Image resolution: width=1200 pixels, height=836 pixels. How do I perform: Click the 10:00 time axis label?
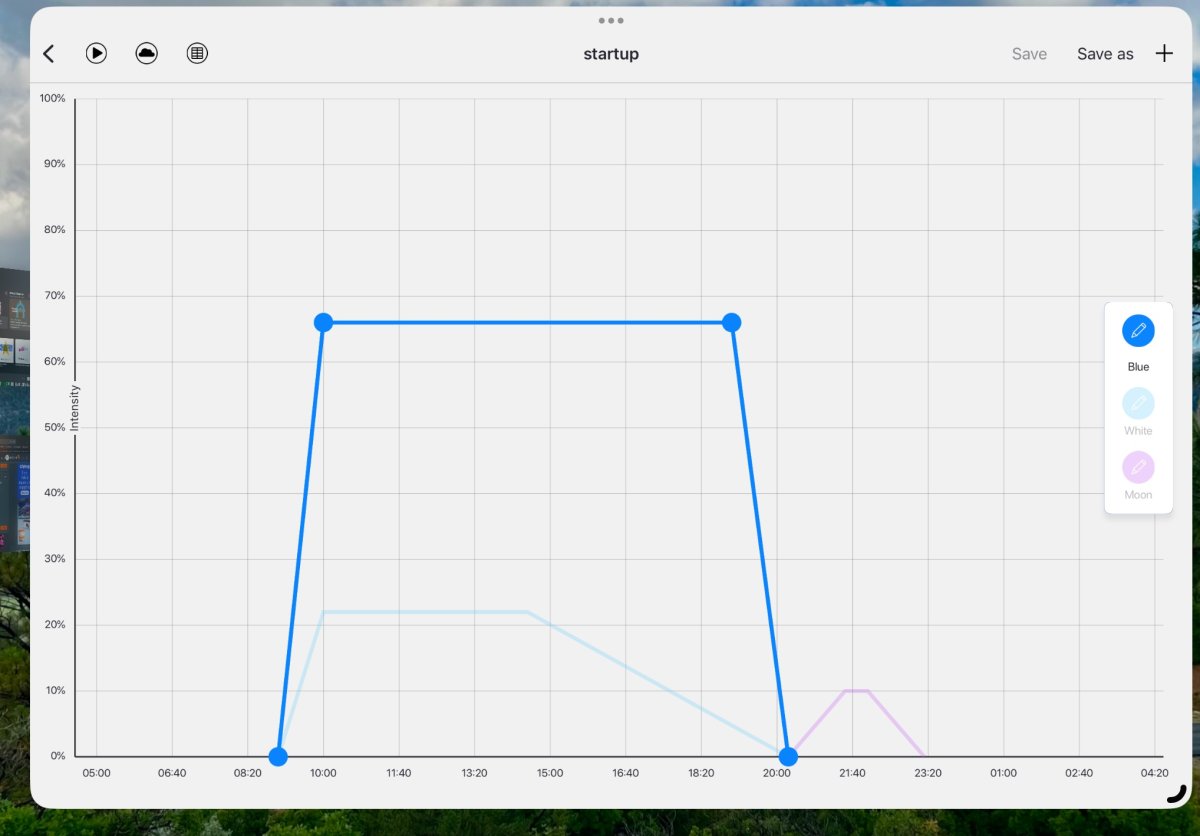tap(323, 773)
